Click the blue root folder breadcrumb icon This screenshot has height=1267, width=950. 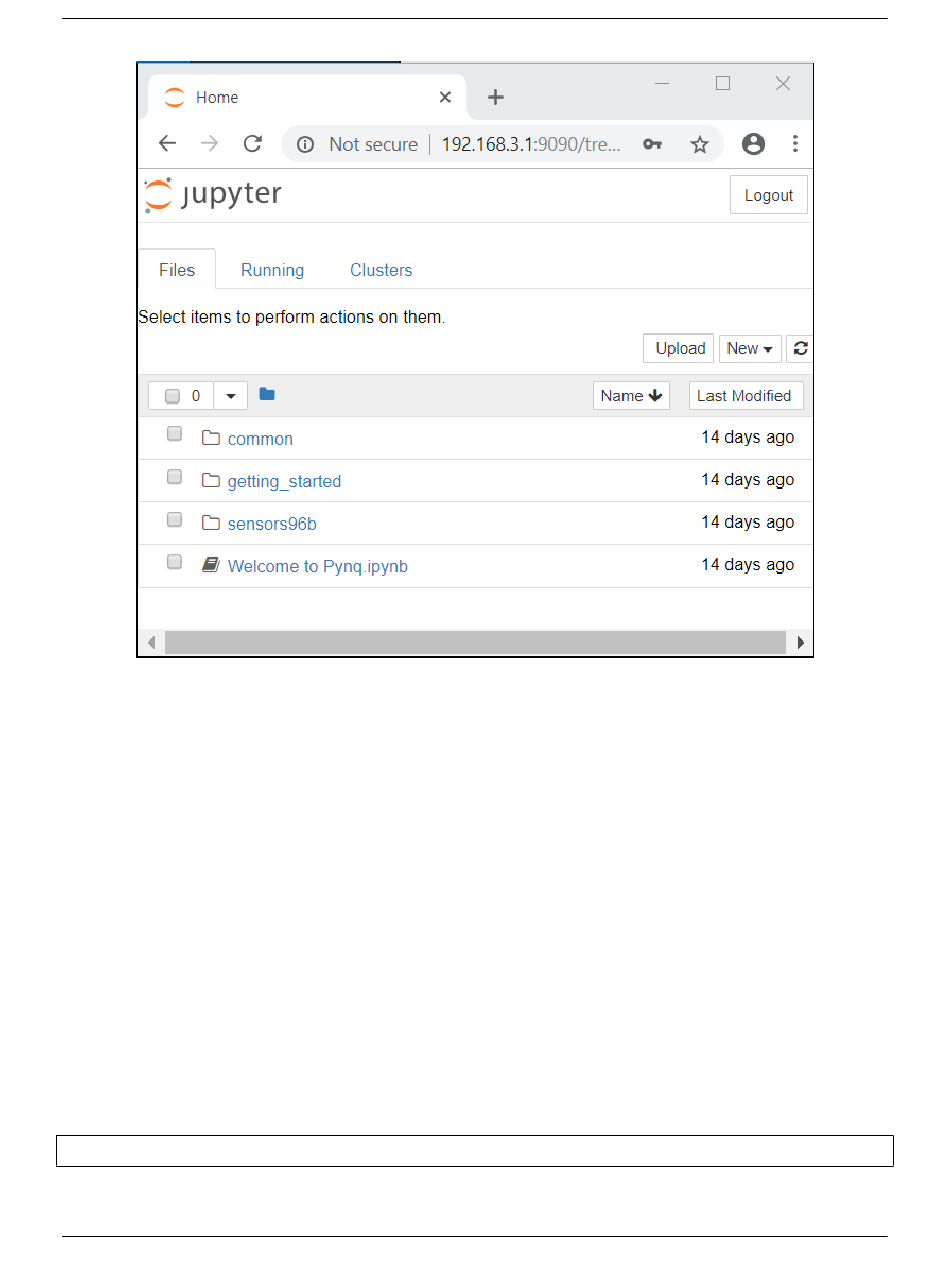267,394
